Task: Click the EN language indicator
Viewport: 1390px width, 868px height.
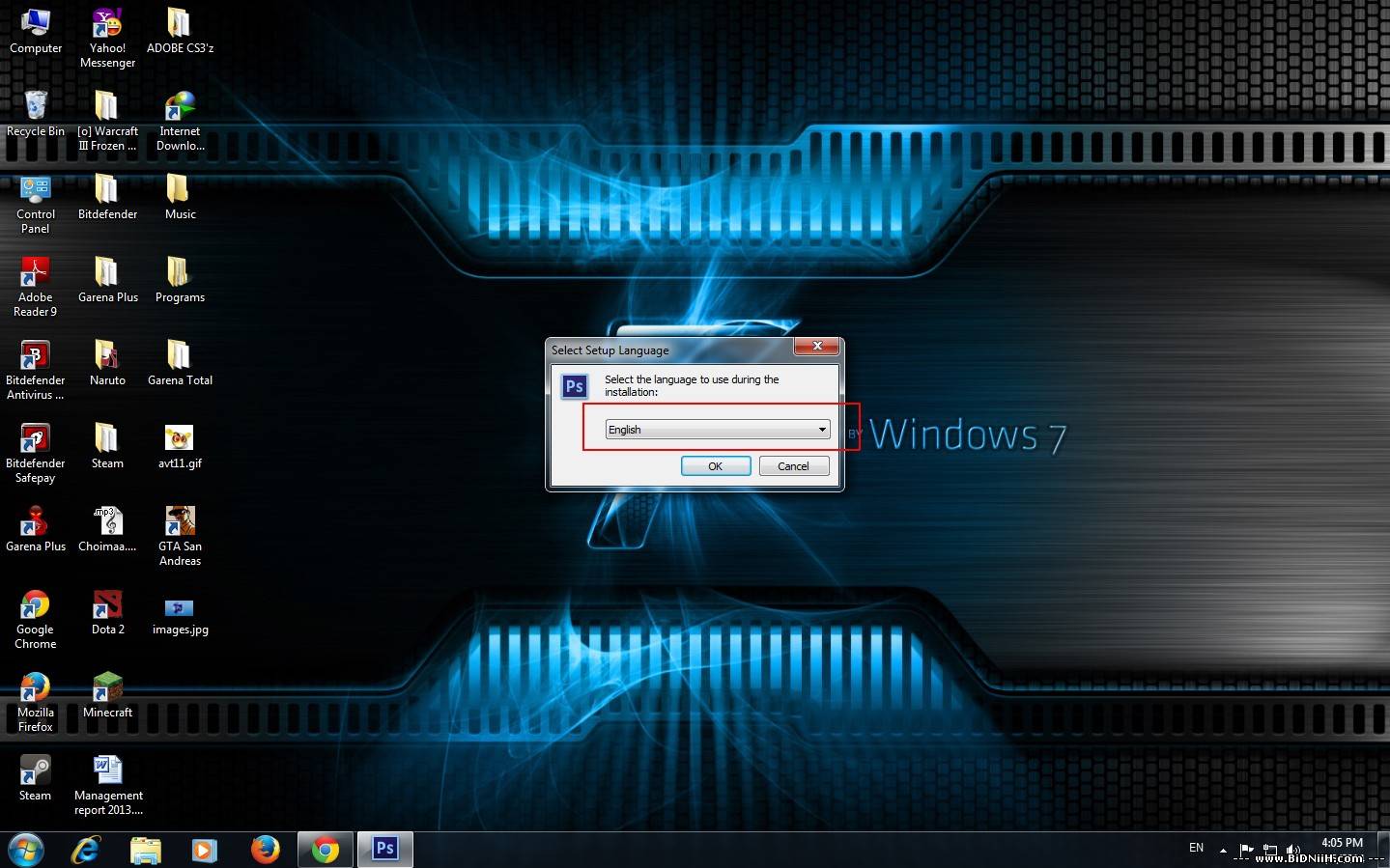Action: click(x=1196, y=848)
